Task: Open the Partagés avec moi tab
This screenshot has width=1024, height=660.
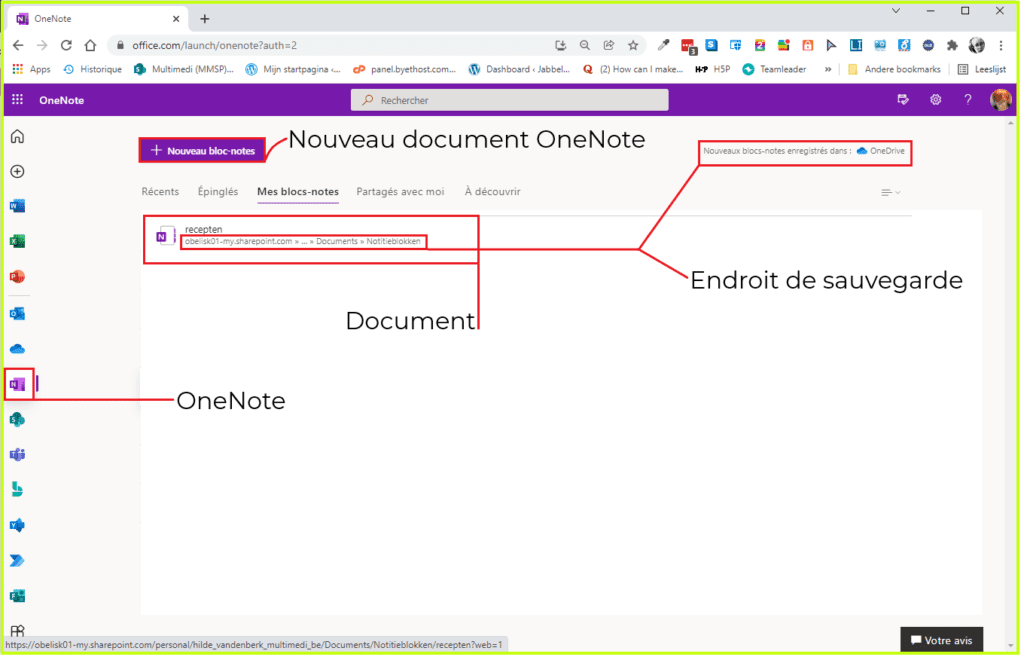Action: [400, 192]
